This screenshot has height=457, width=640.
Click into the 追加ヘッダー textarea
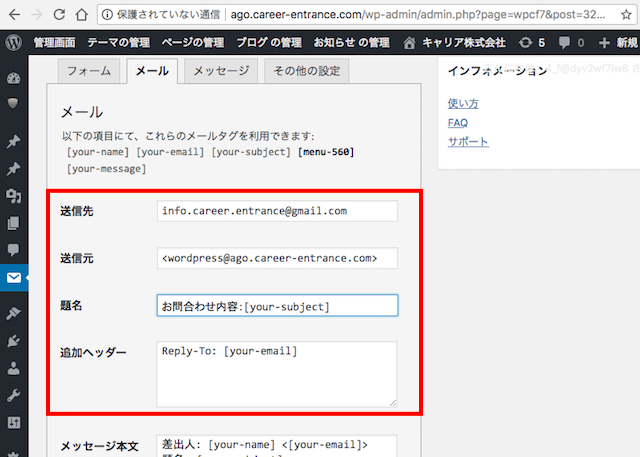pos(277,374)
